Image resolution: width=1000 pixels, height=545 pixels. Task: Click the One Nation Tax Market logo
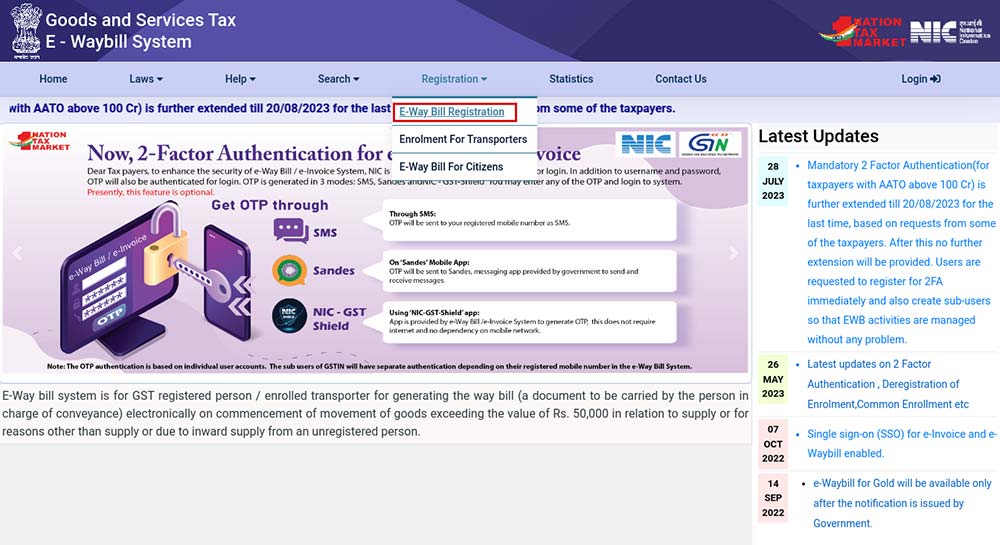point(861,31)
